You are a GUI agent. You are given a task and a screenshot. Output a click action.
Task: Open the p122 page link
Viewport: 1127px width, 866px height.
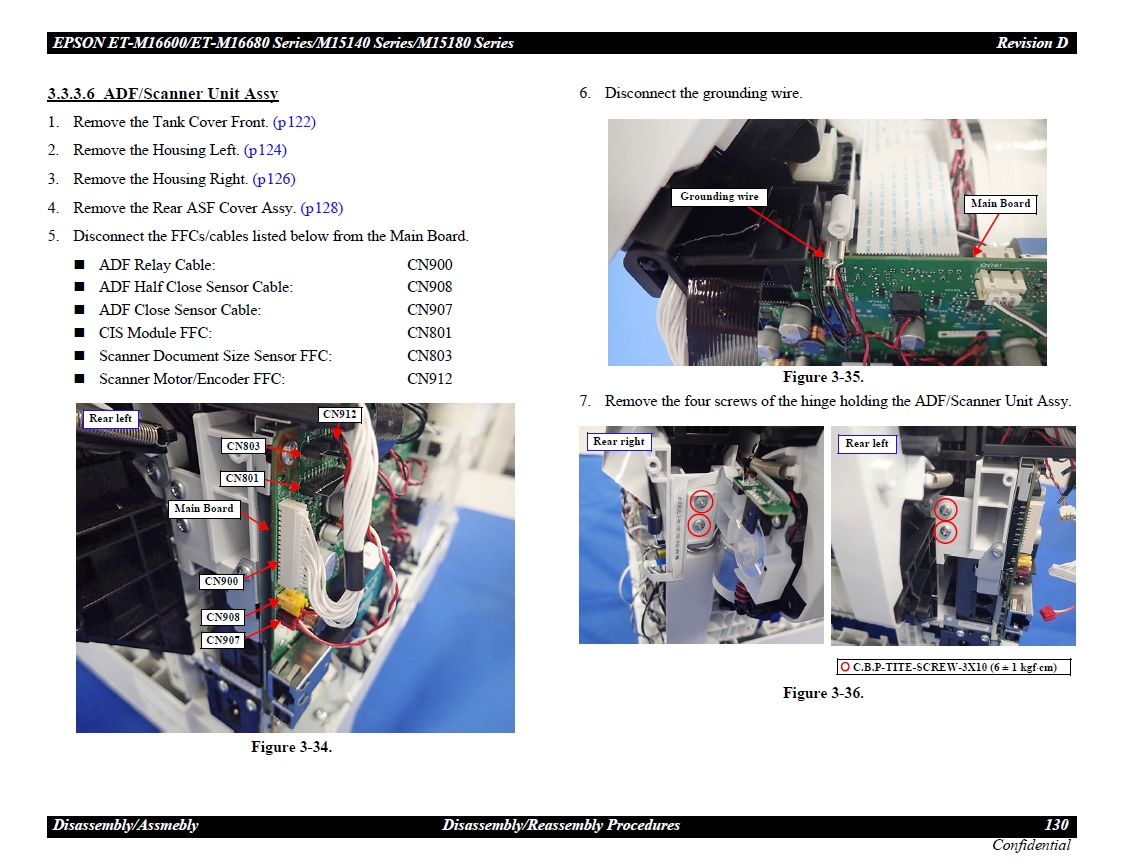click(294, 122)
